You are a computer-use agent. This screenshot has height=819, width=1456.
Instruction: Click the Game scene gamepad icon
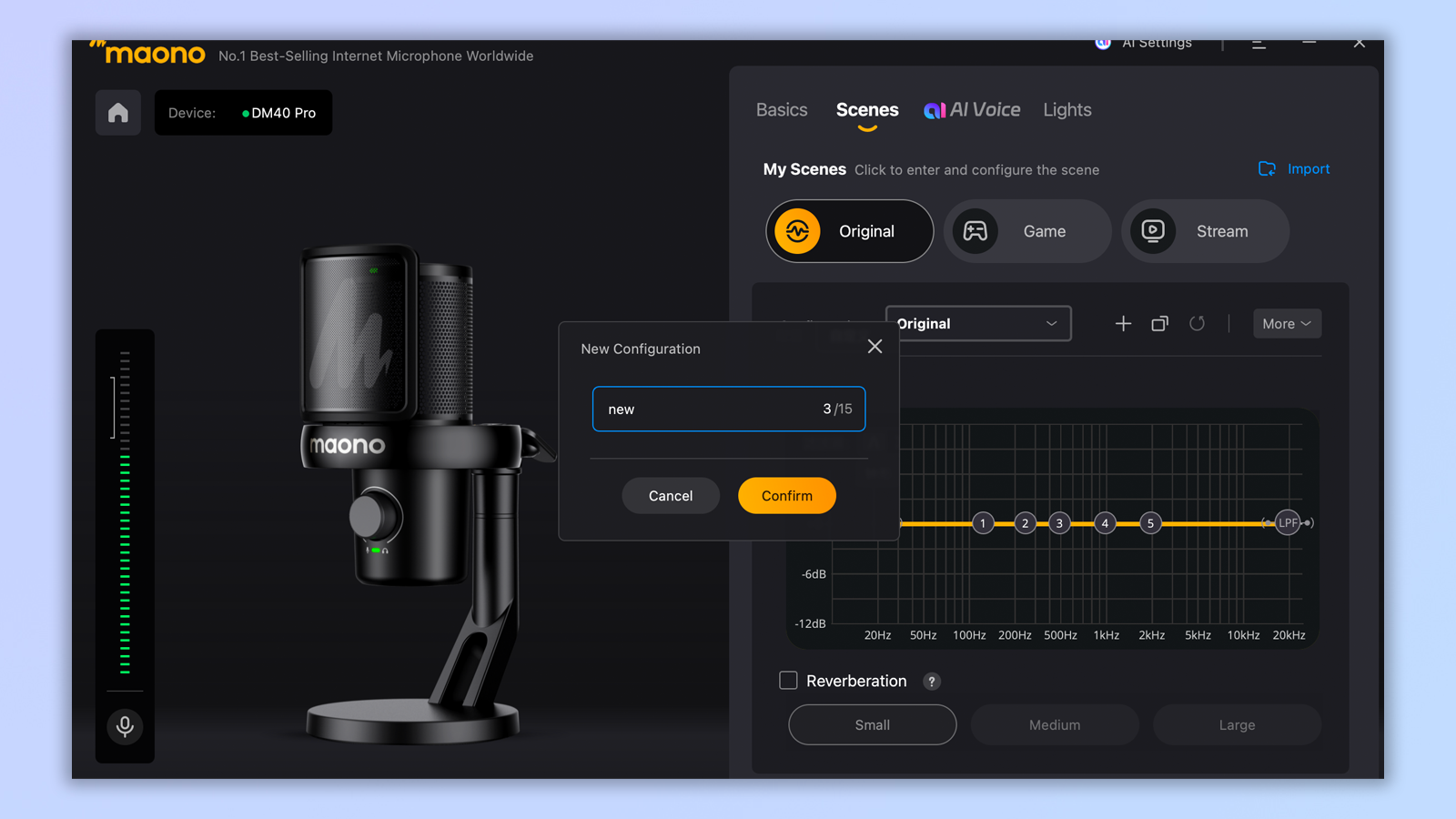point(976,231)
